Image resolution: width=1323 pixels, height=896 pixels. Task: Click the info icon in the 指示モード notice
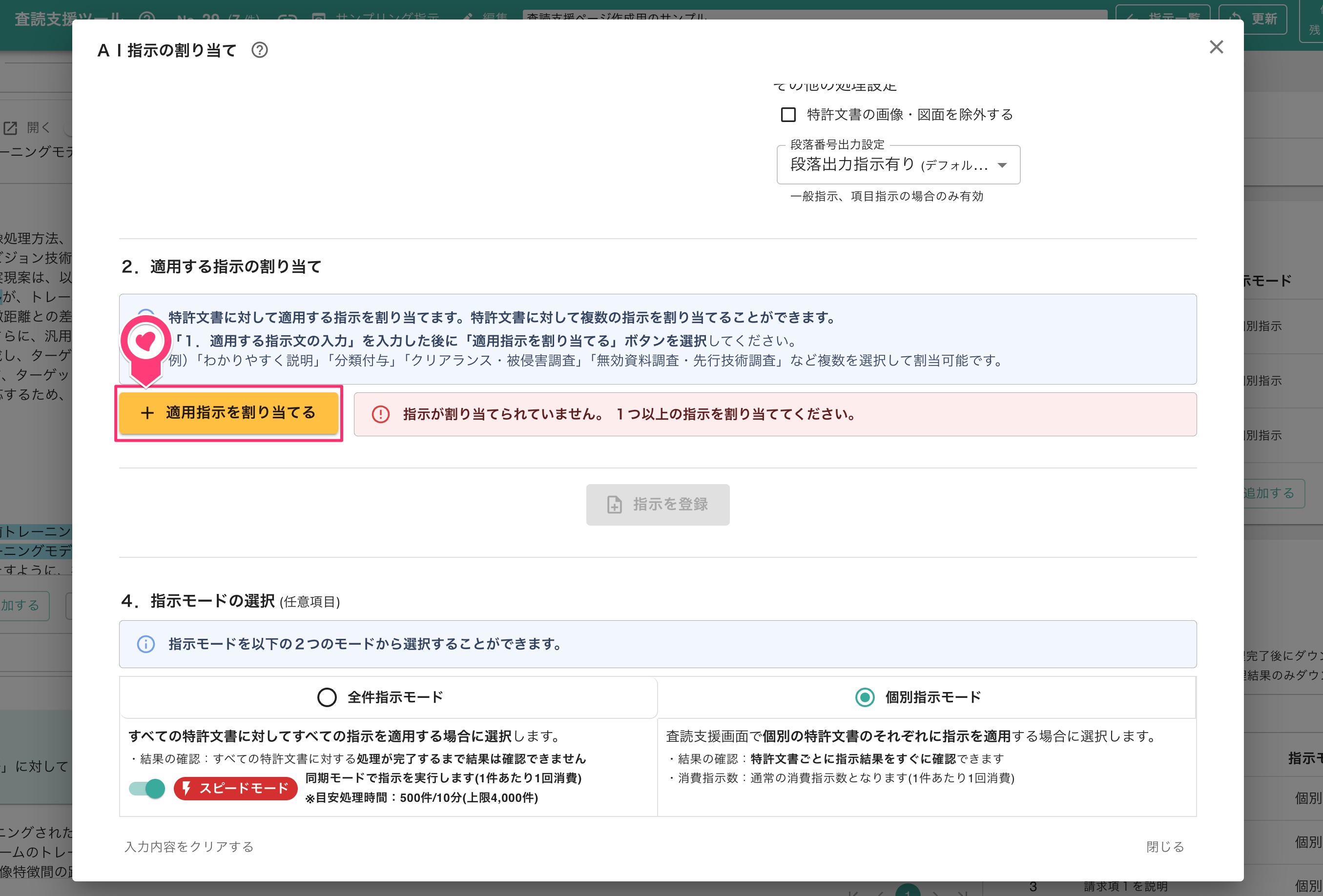coord(146,644)
